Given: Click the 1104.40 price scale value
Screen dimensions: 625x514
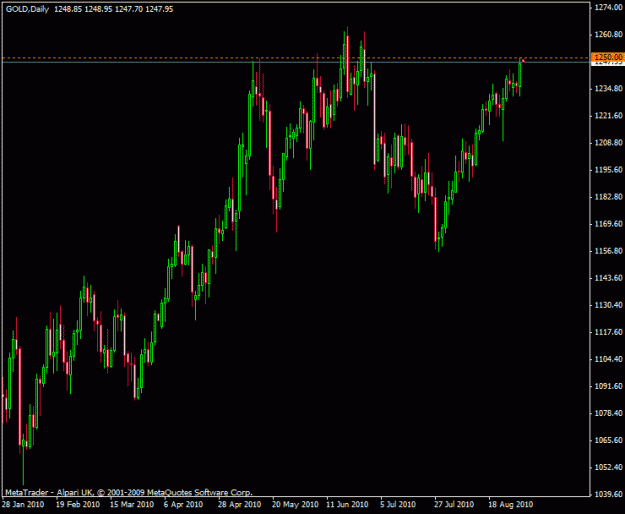Looking at the screenshot, I should coord(608,359).
